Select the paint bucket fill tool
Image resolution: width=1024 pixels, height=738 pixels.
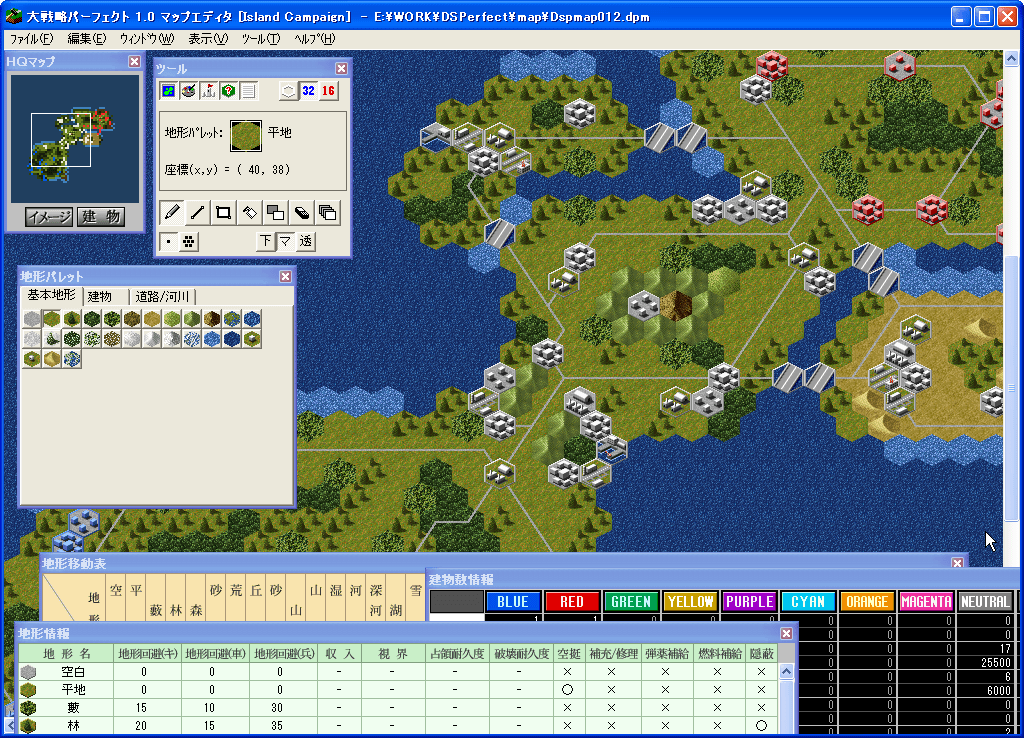[249, 212]
